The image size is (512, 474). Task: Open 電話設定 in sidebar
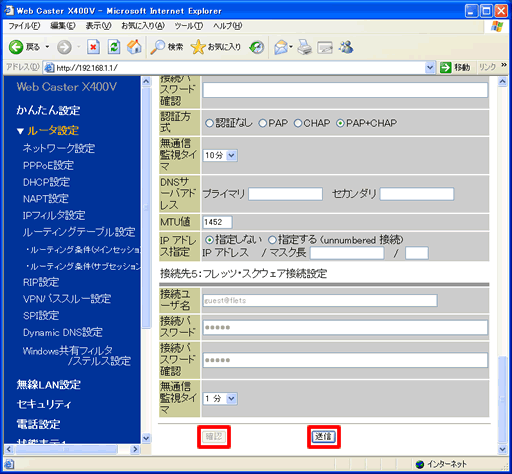[x=38, y=424]
